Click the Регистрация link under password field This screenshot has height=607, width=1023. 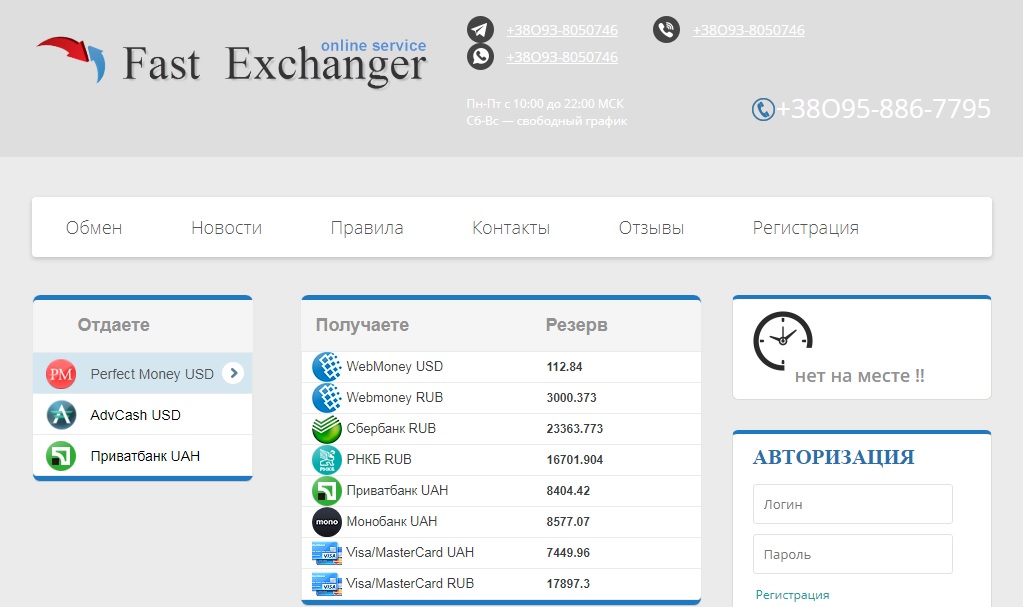click(792, 594)
